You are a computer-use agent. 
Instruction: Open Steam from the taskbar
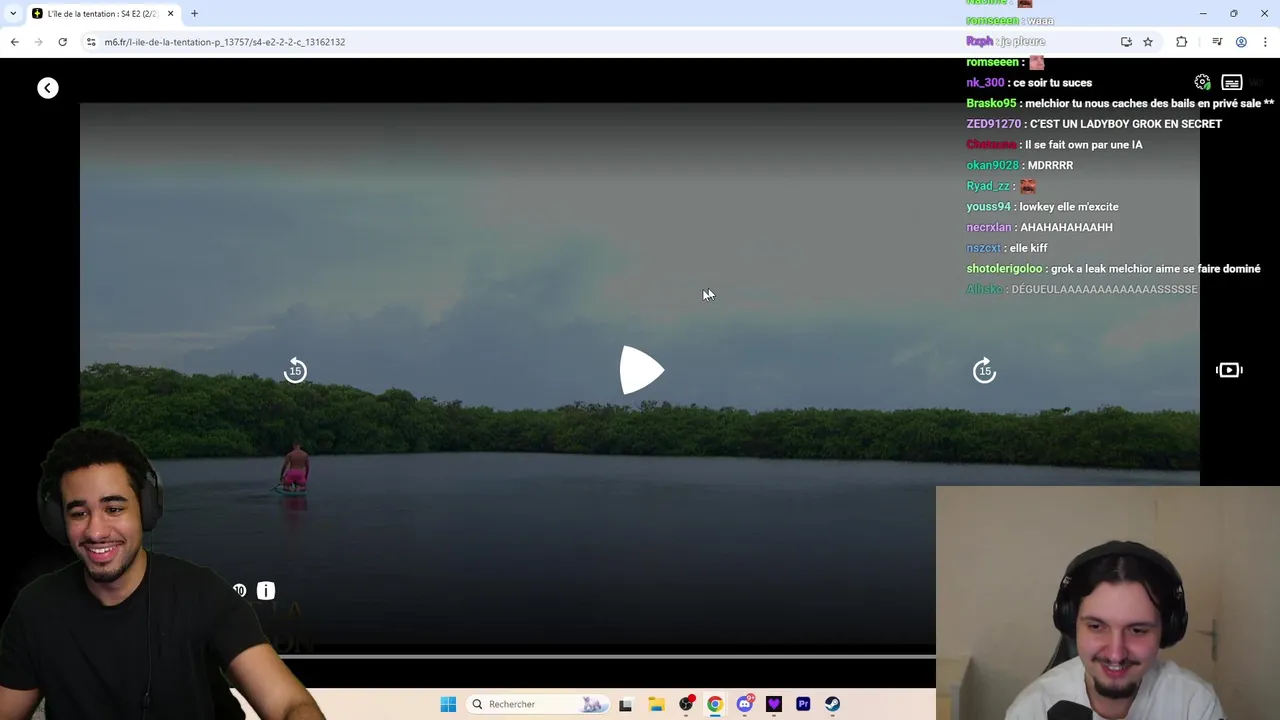point(832,704)
